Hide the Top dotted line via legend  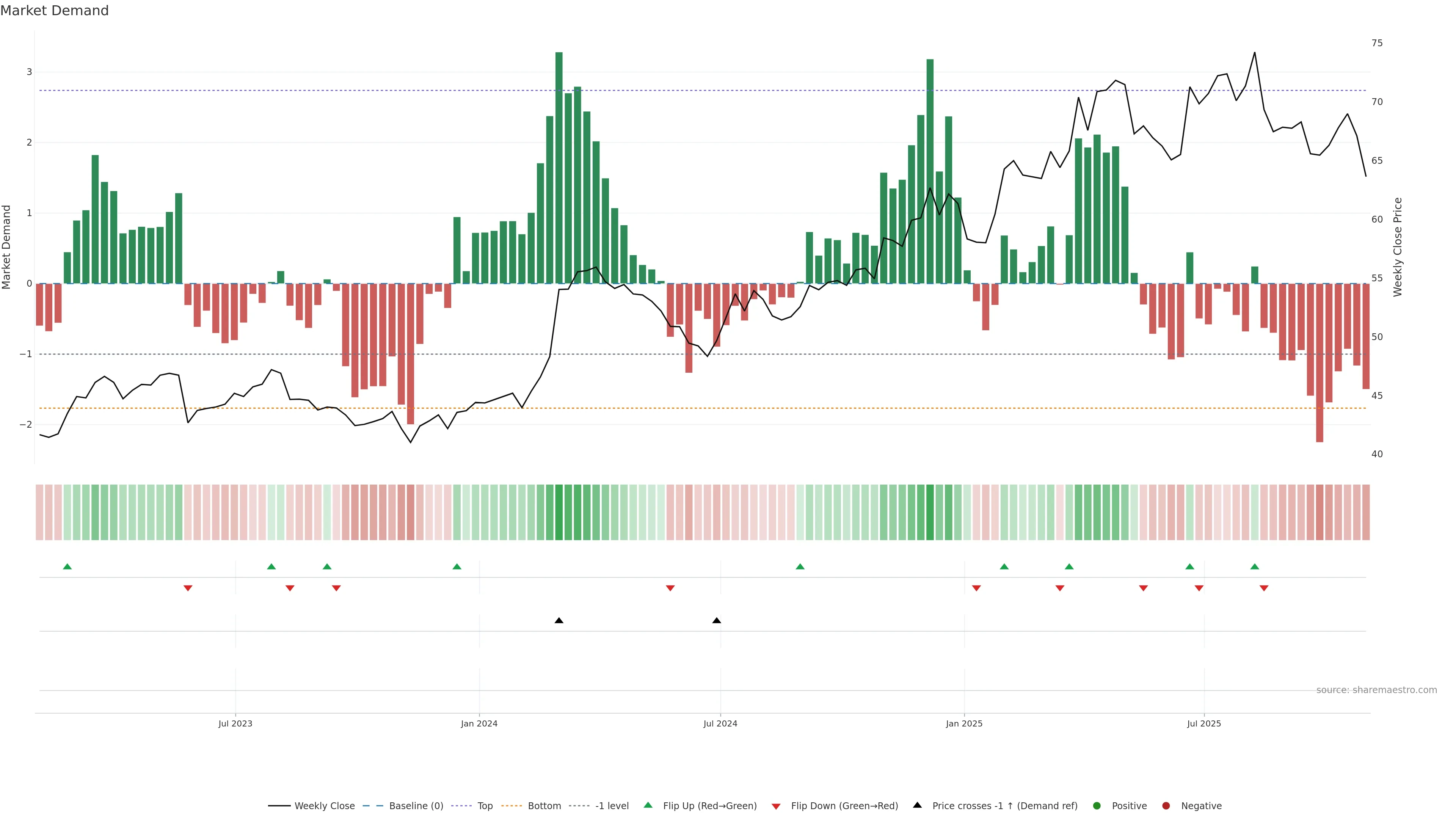(485, 806)
